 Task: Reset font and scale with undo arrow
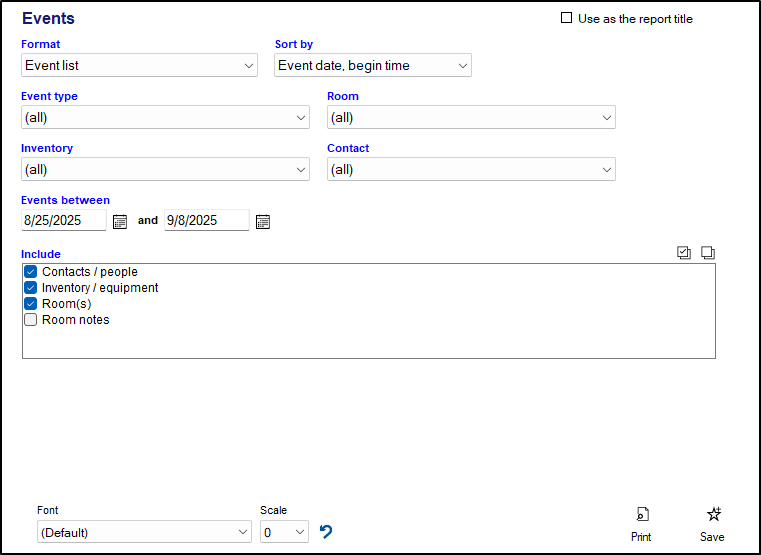pyautogui.click(x=326, y=532)
